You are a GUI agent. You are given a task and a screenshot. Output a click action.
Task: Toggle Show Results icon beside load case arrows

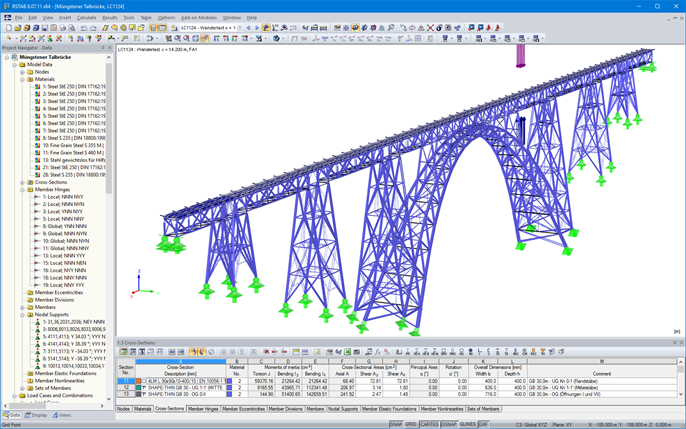[x=266, y=28]
